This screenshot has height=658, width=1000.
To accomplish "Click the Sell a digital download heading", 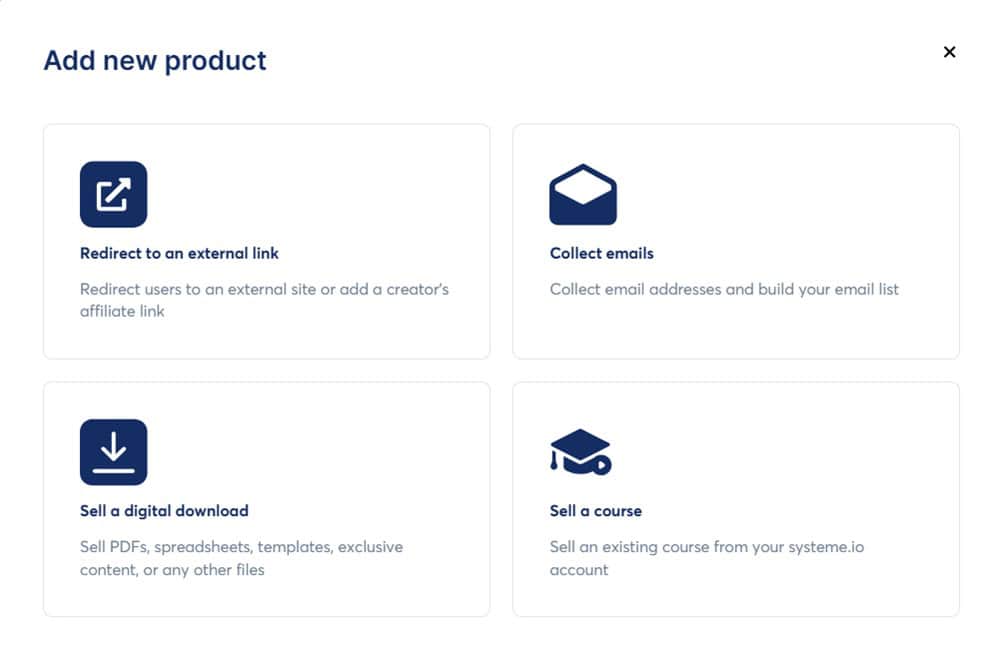I will pos(164,510).
